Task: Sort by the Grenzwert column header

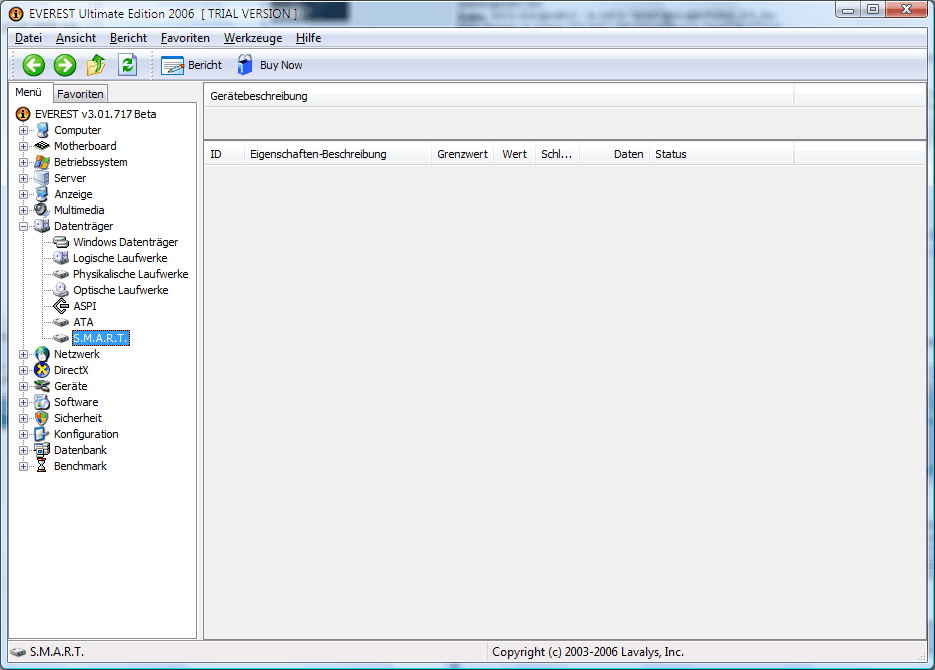Action: click(x=462, y=154)
